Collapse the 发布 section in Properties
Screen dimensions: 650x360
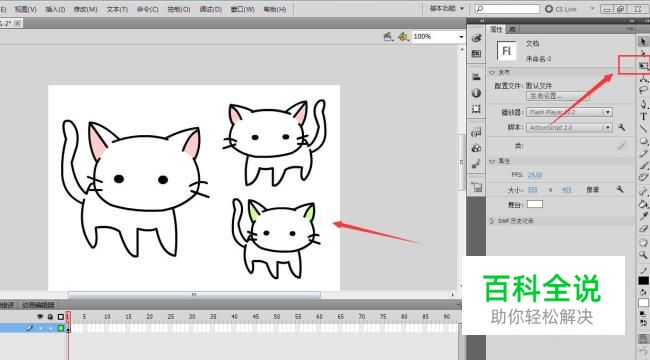click(492, 73)
